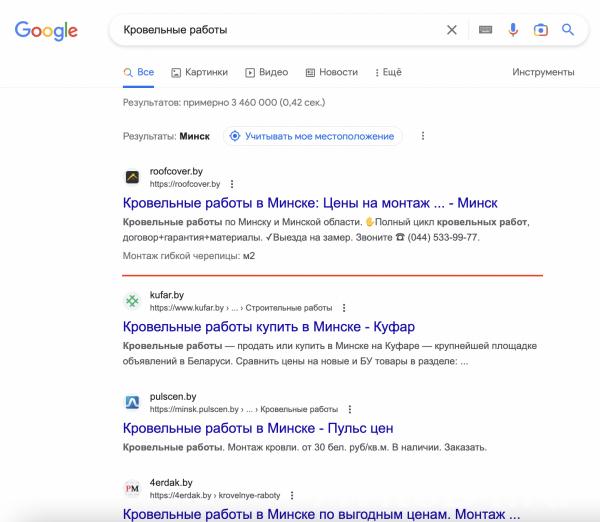600x522 pixels.
Task: Go to the Google logo homepage
Action: tap(46, 31)
